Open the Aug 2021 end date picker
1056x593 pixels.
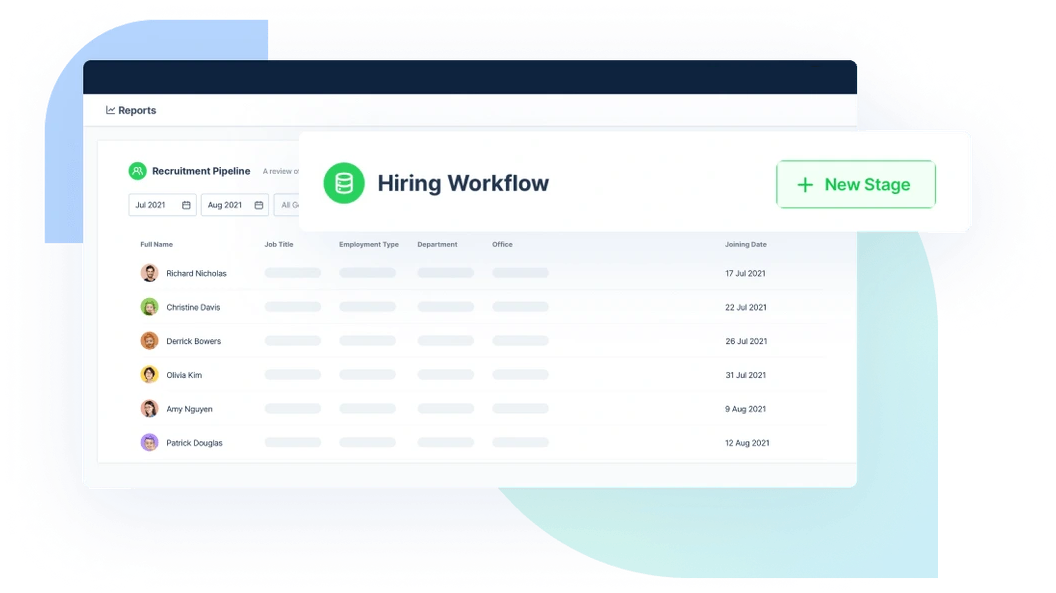click(x=234, y=205)
